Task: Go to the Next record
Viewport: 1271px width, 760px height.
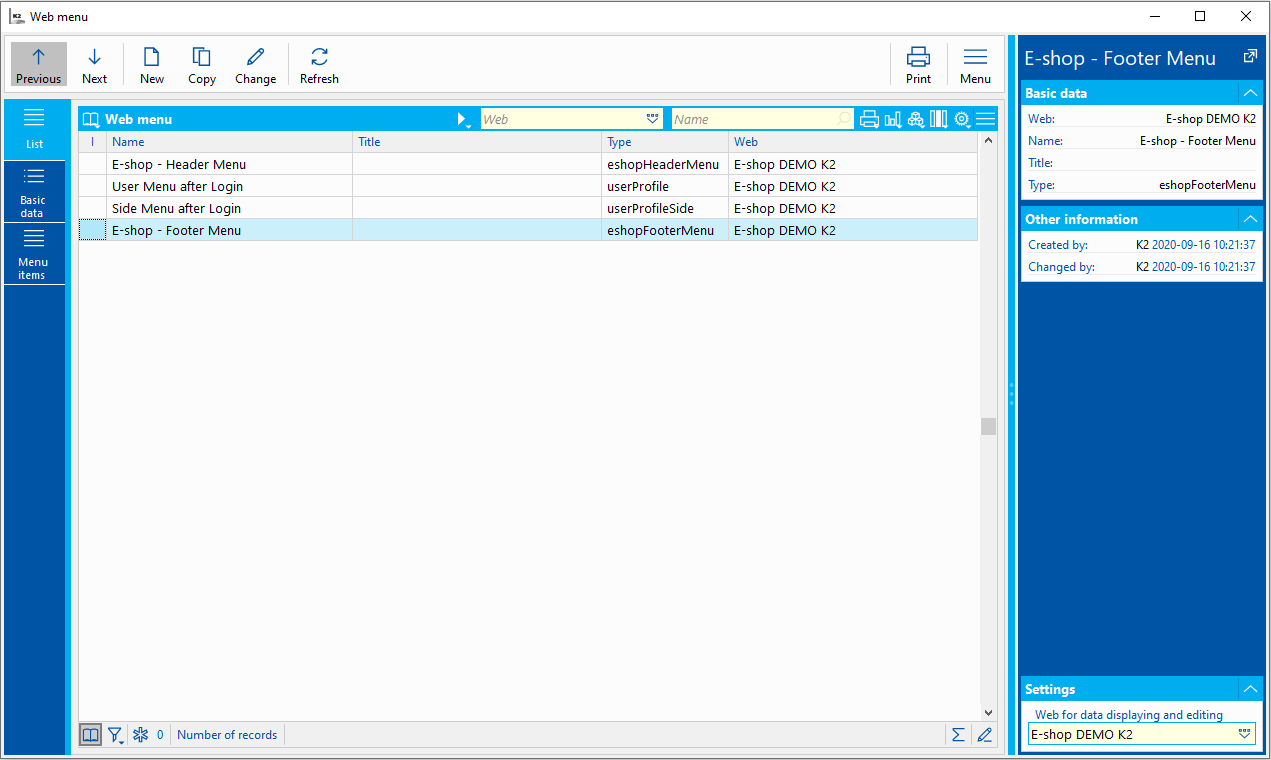Action: [x=95, y=65]
